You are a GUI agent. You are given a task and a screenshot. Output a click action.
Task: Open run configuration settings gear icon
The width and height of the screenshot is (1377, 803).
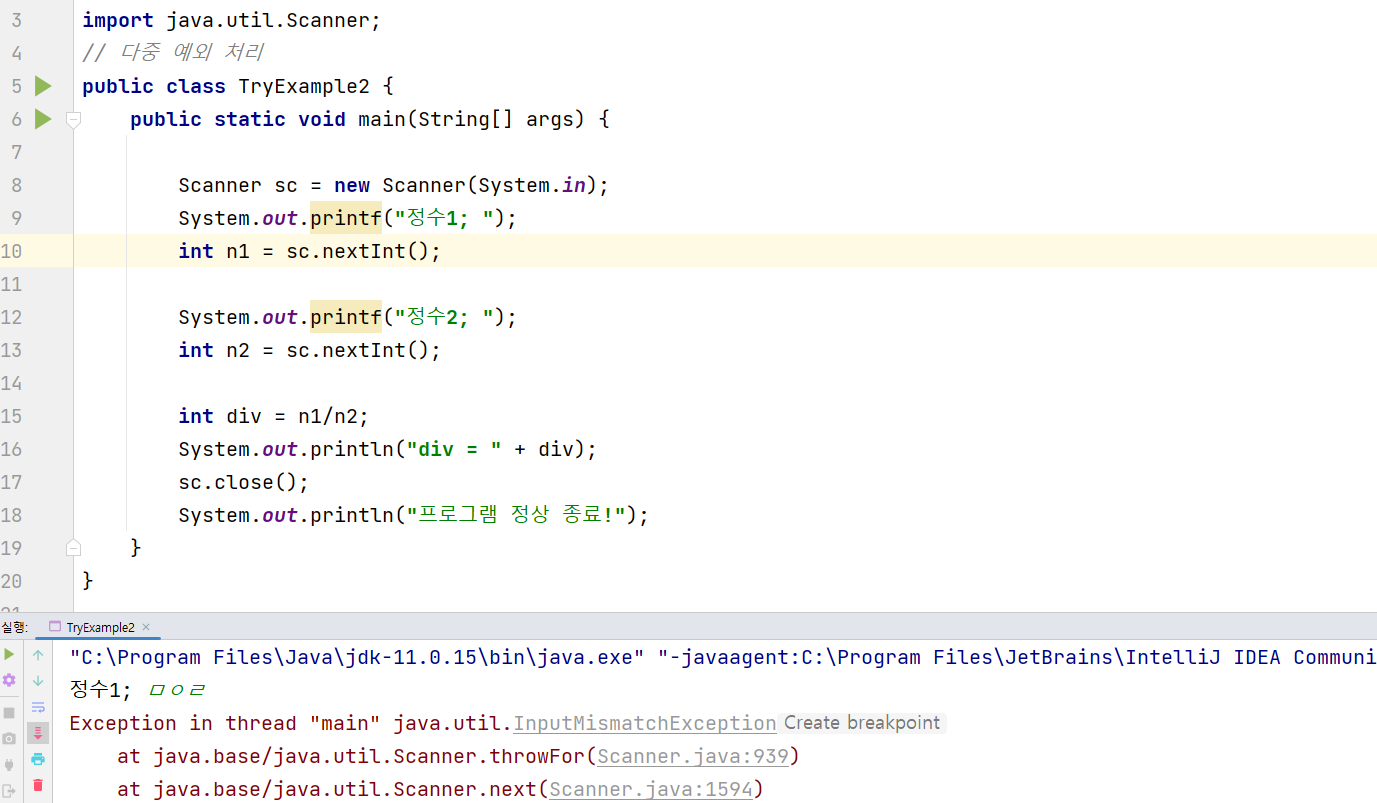9,680
